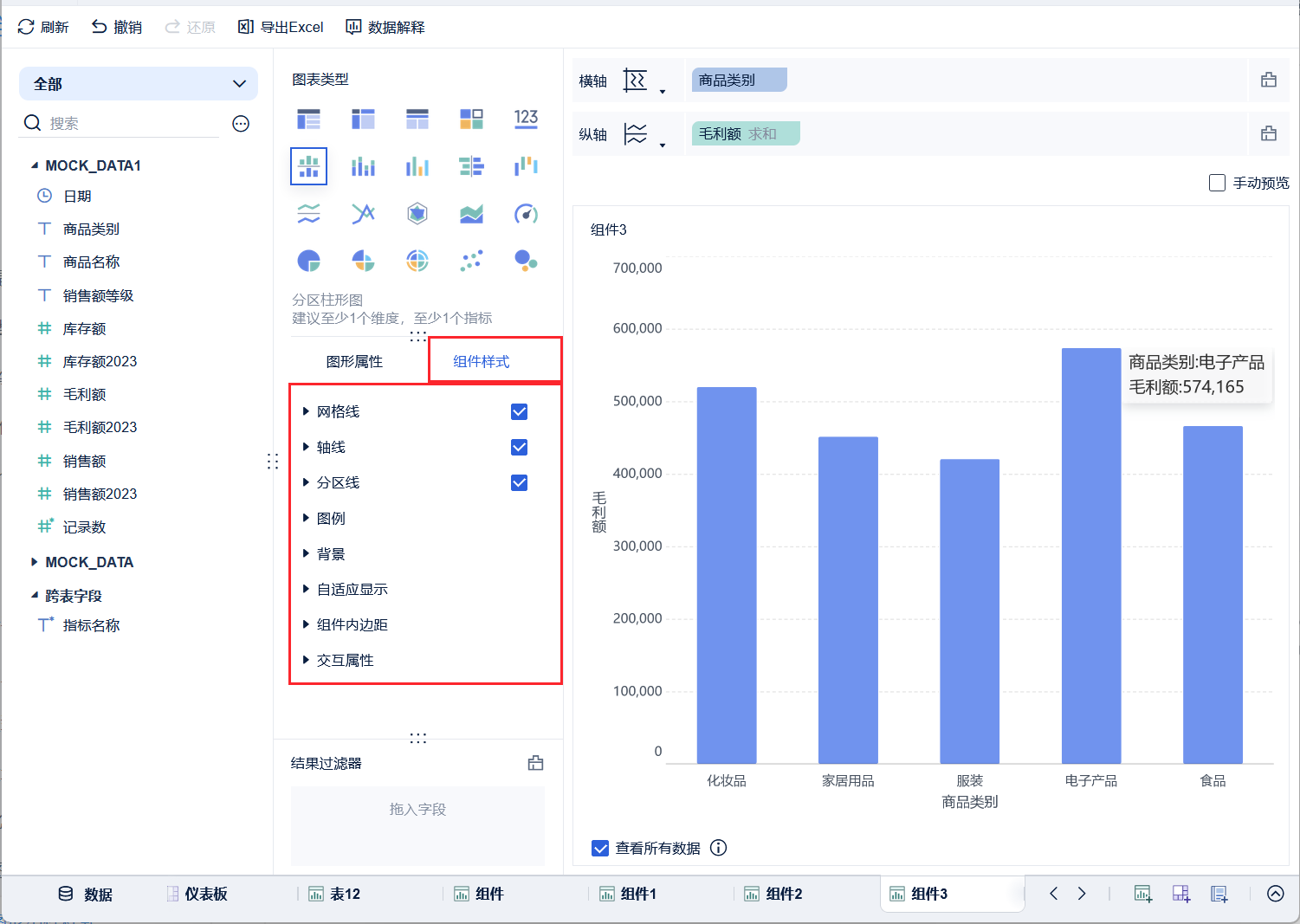The image size is (1300, 924).
Task: Switch to the 表12 tab
Action: coord(334,894)
